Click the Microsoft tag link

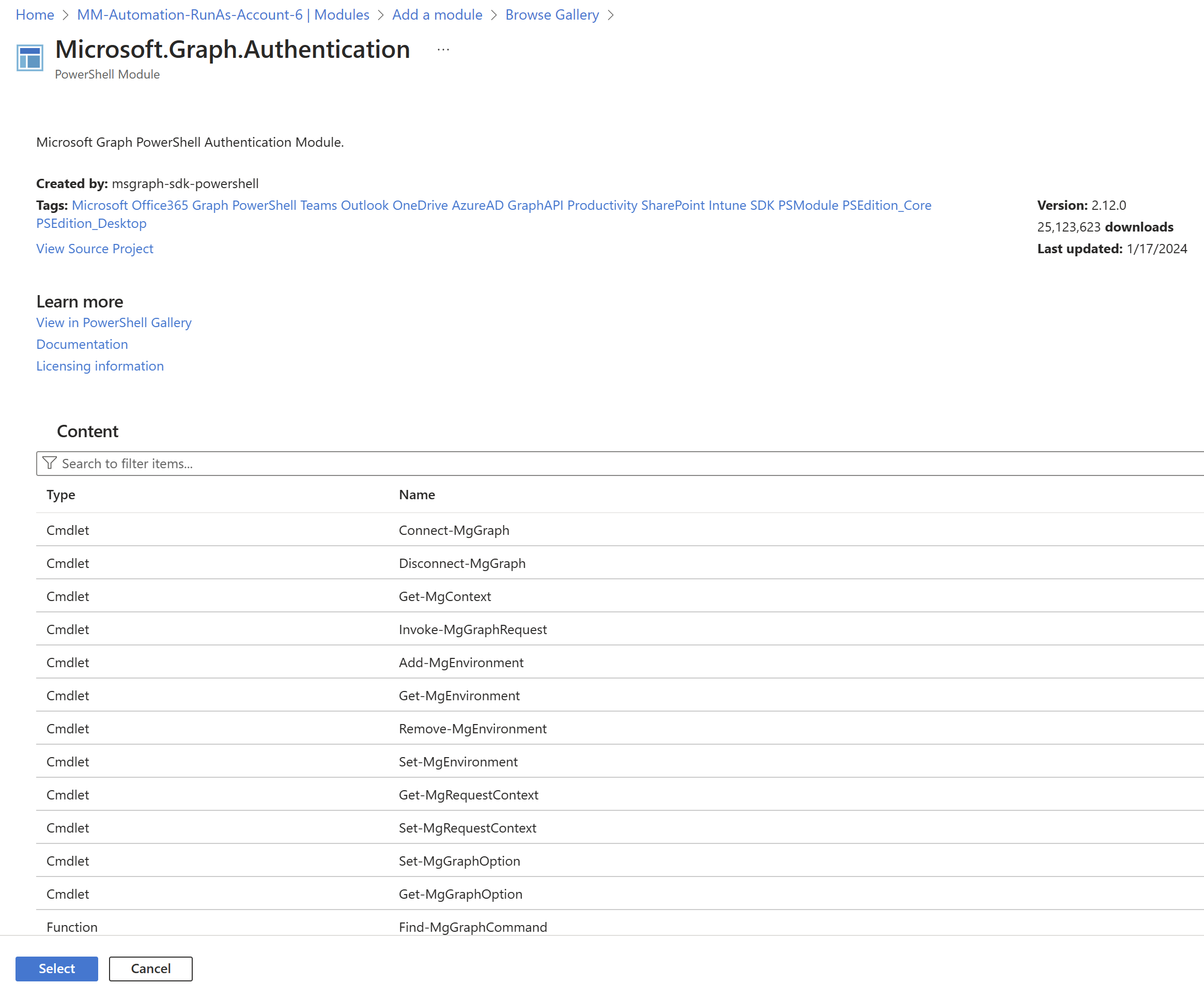pos(100,205)
